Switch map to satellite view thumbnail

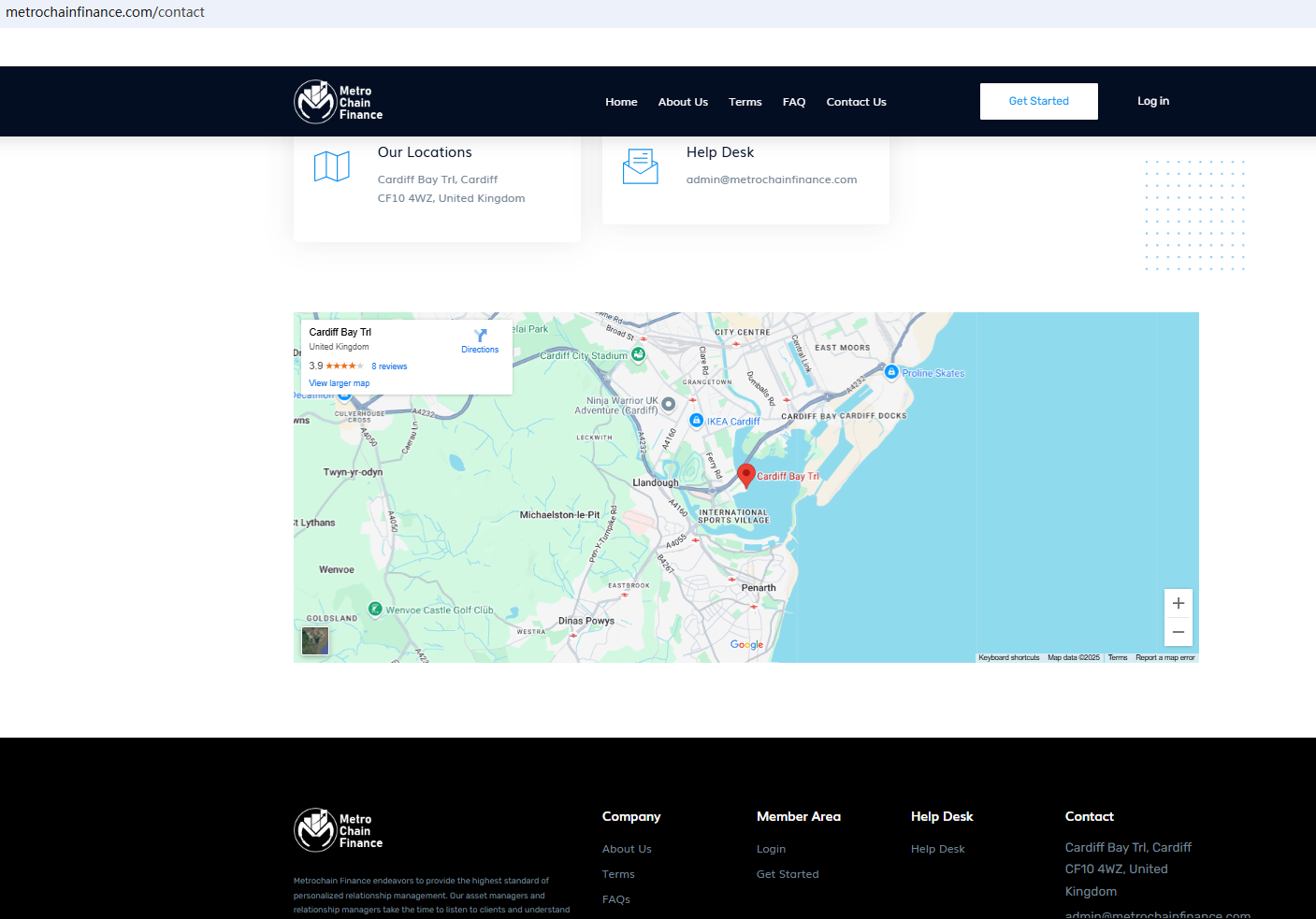pyautogui.click(x=315, y=641)
